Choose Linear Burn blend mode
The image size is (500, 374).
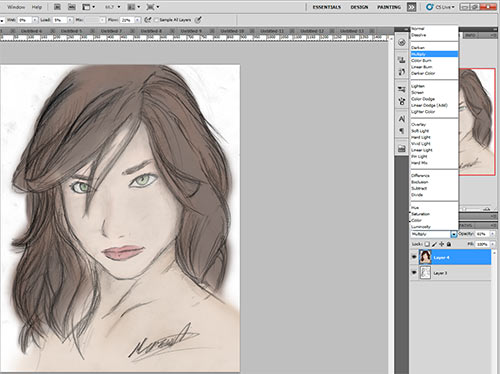[x=434, y=67]
